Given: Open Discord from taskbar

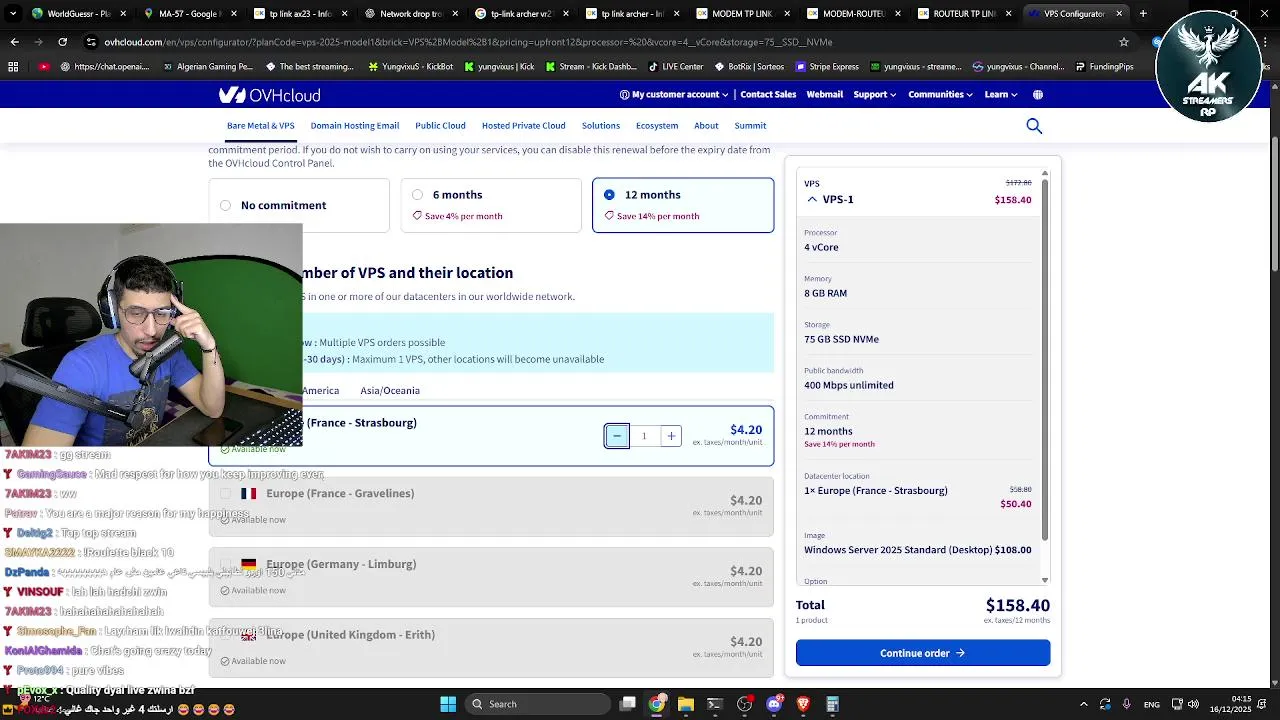Looking at the screenshot, I should pos(774,704).
